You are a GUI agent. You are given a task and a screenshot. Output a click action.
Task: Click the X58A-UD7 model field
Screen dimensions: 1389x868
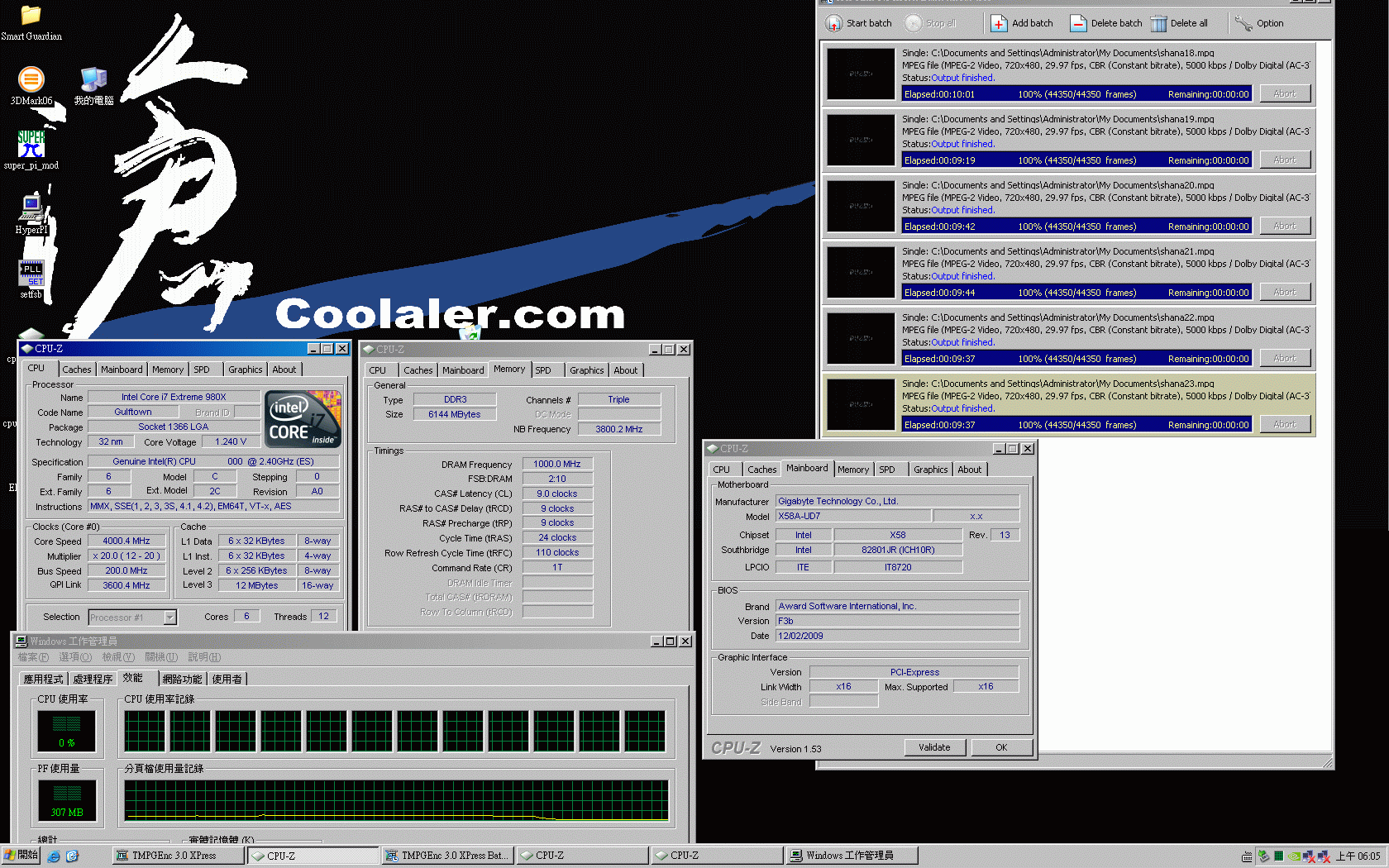click(x=852, y=516)
